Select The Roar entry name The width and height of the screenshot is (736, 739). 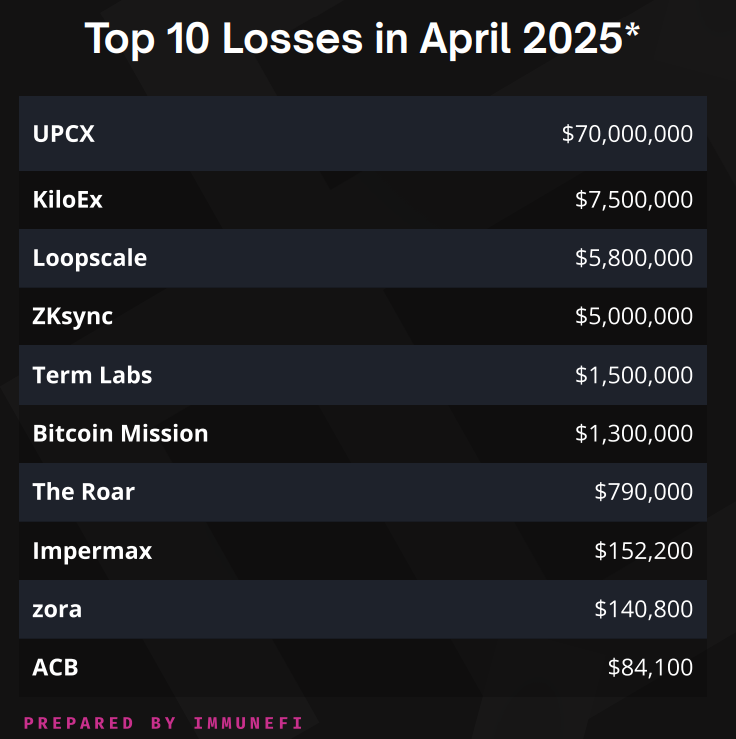83,491
